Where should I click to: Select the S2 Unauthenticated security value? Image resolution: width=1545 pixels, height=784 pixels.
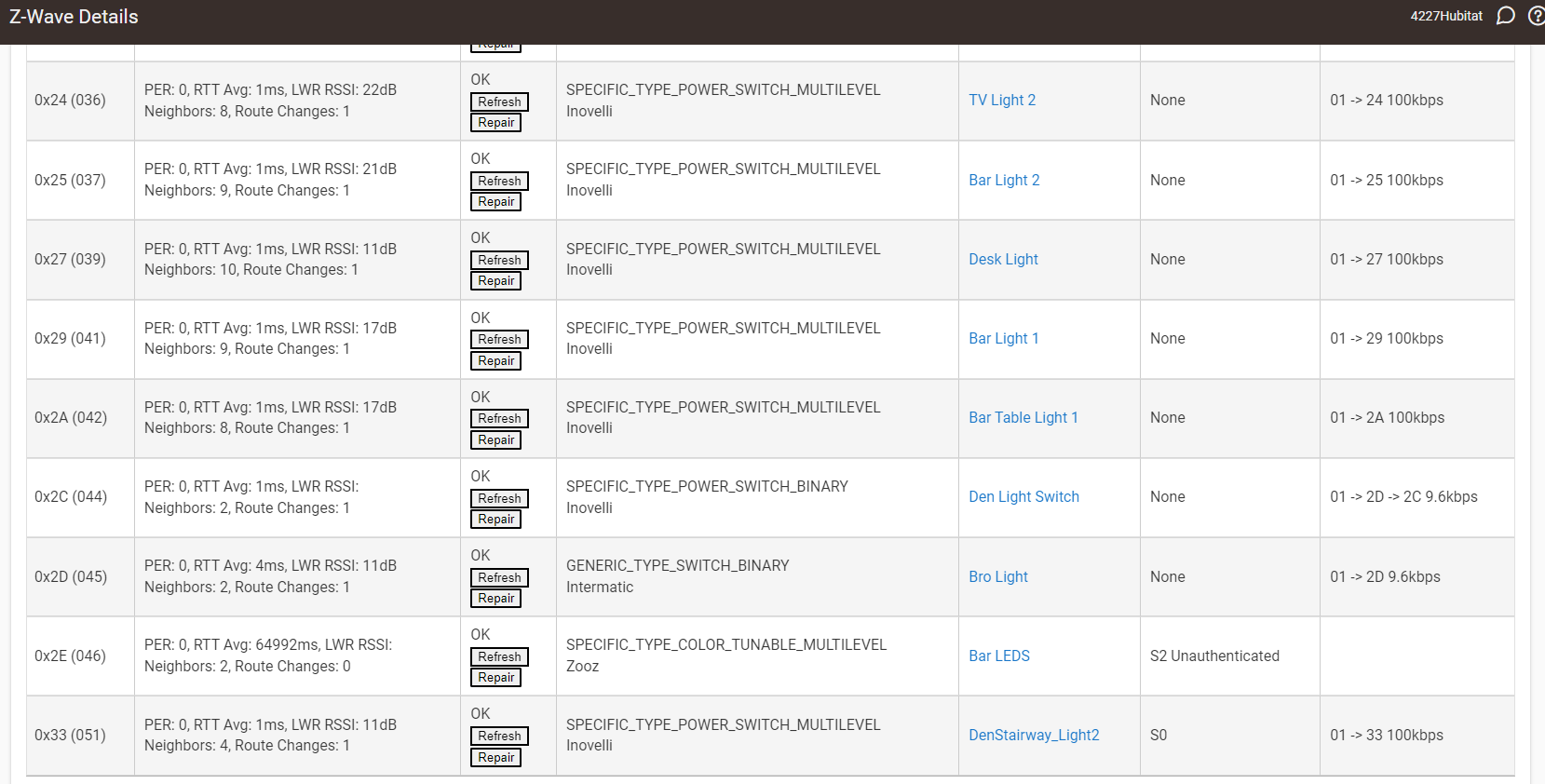point(1214,656)
